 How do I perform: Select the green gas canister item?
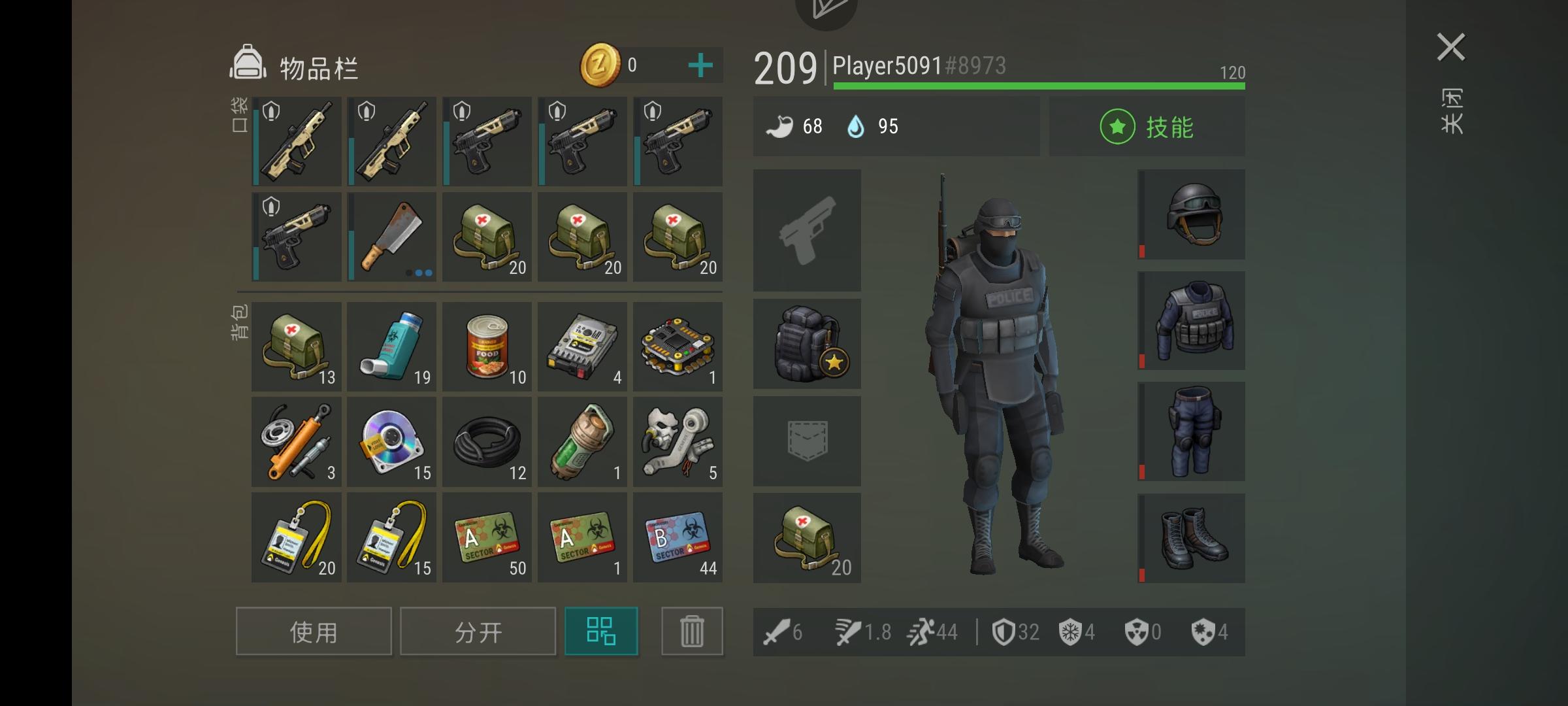tap(583, 442)
